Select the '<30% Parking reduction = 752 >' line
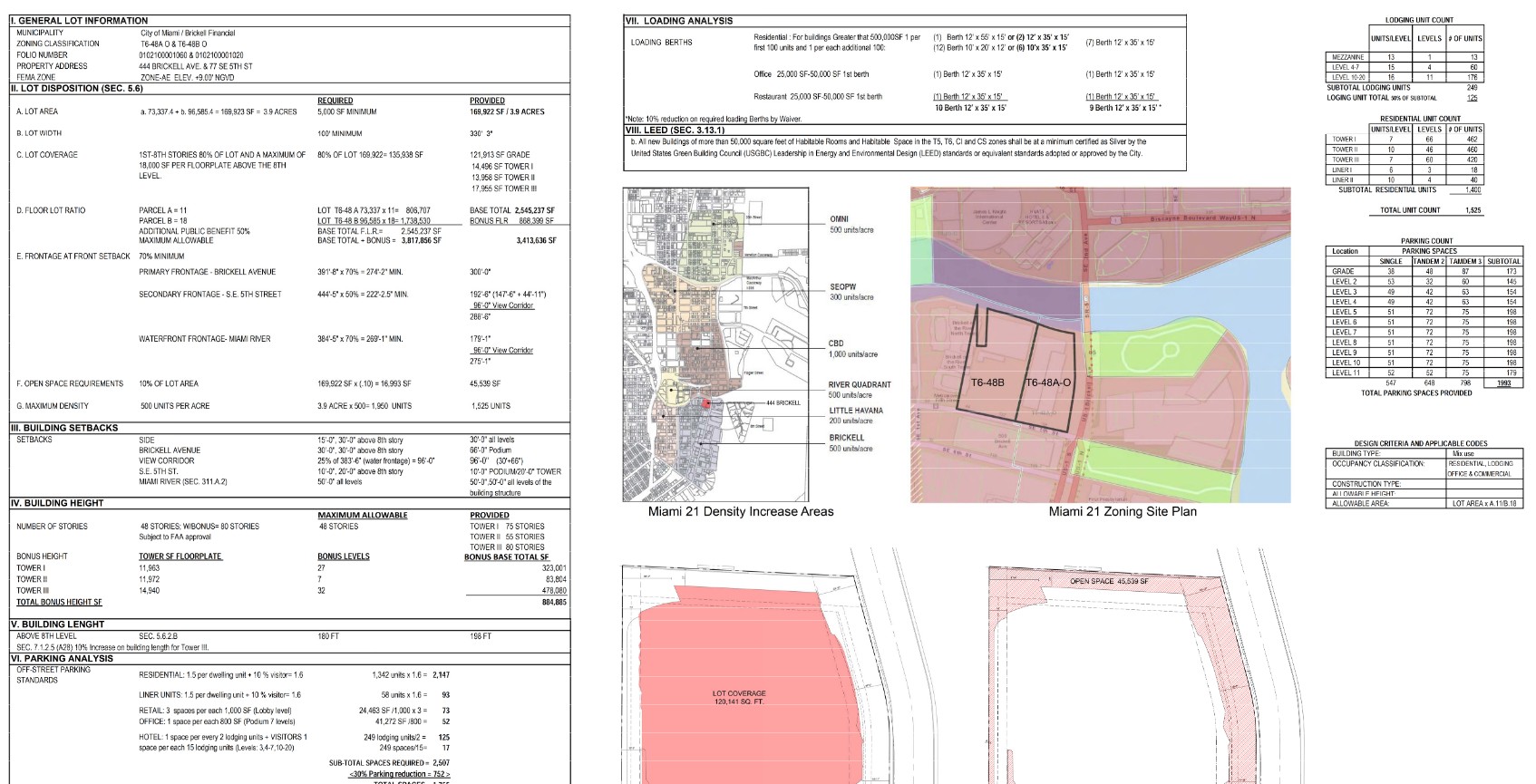 click(x=399, y=774)
